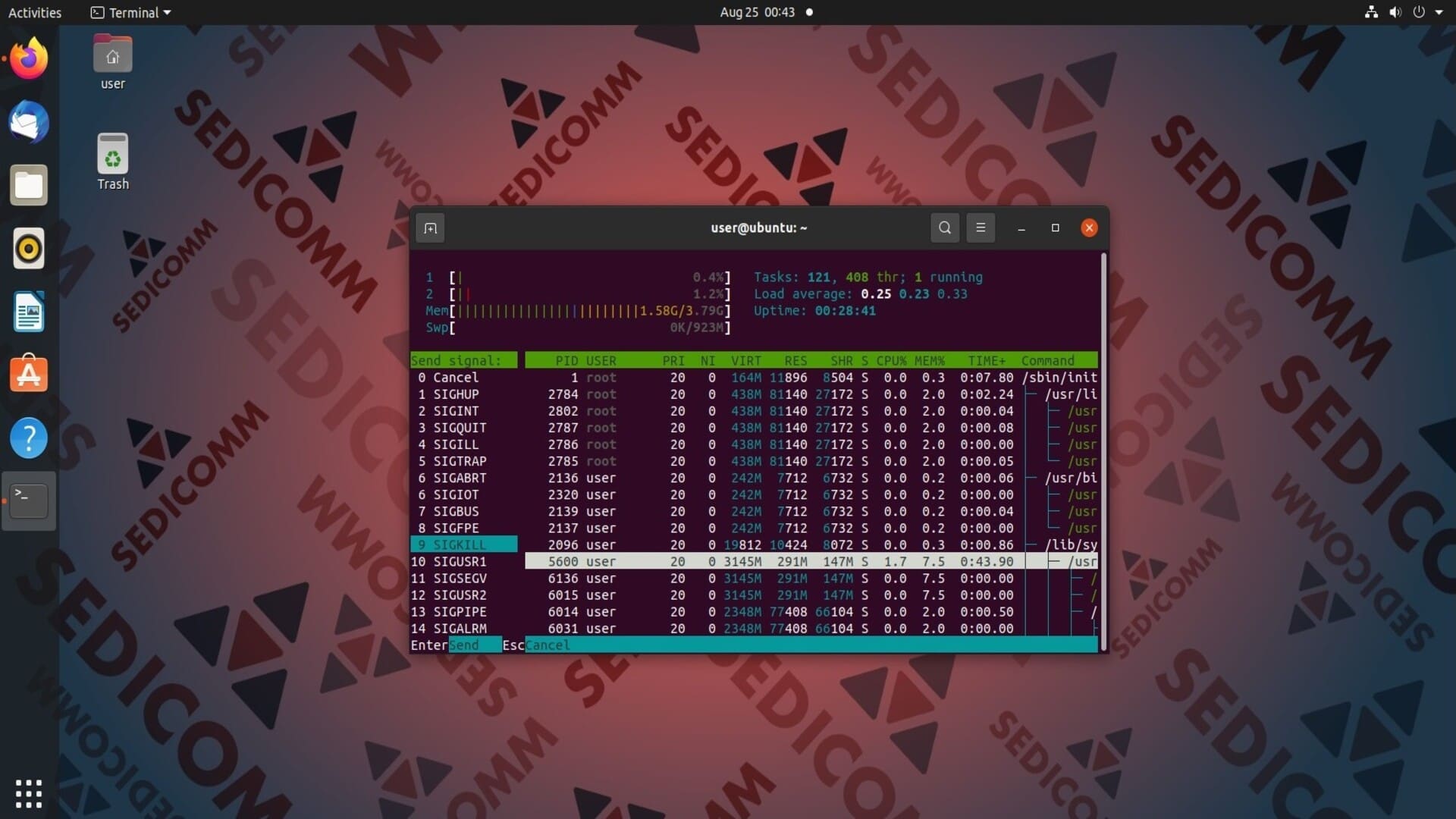Select 14 SIGALRM signal
This screenshot has height=819, width=1456.
[464, 629]
